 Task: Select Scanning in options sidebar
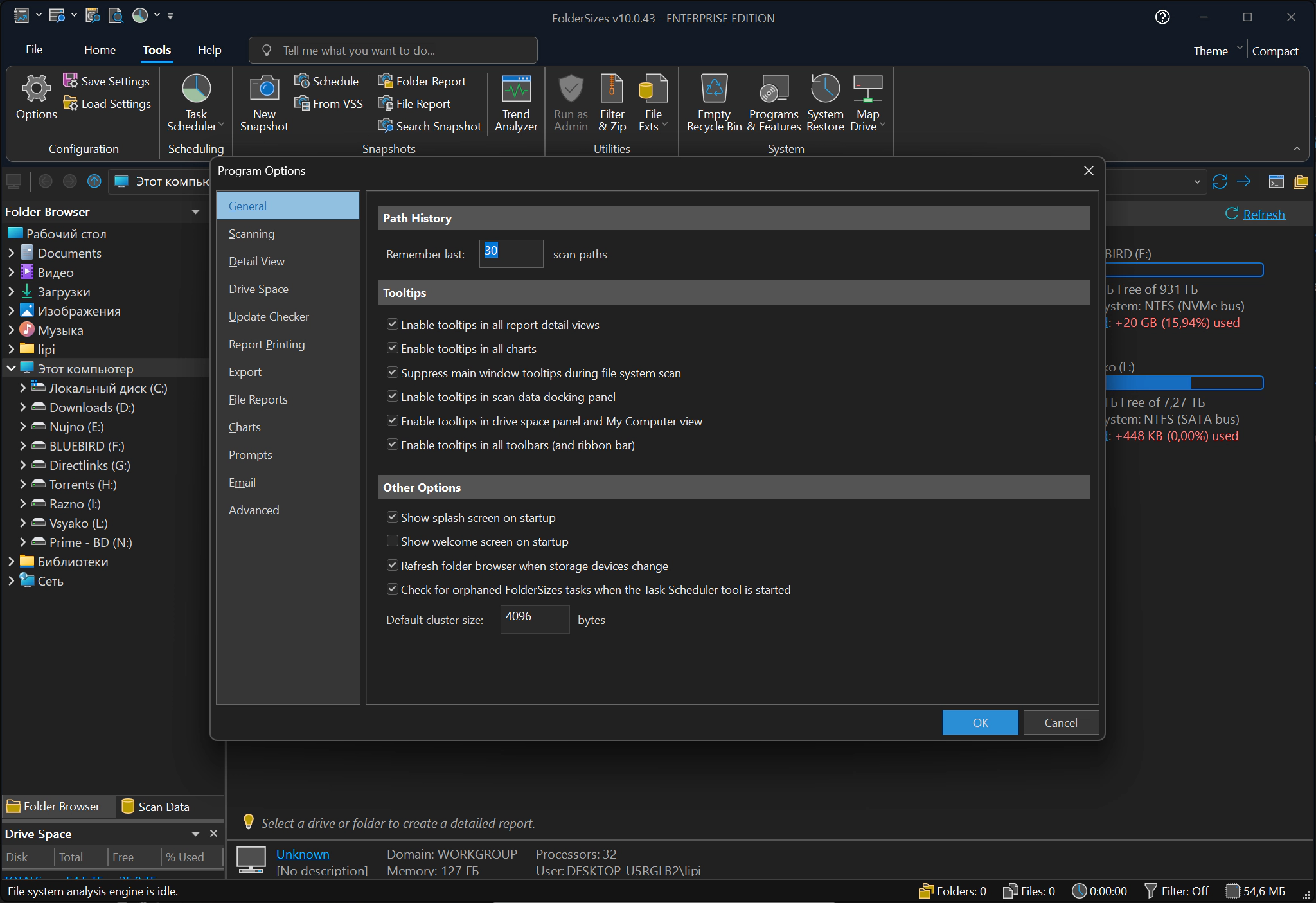pyautogui.click(x=251, y=234)
